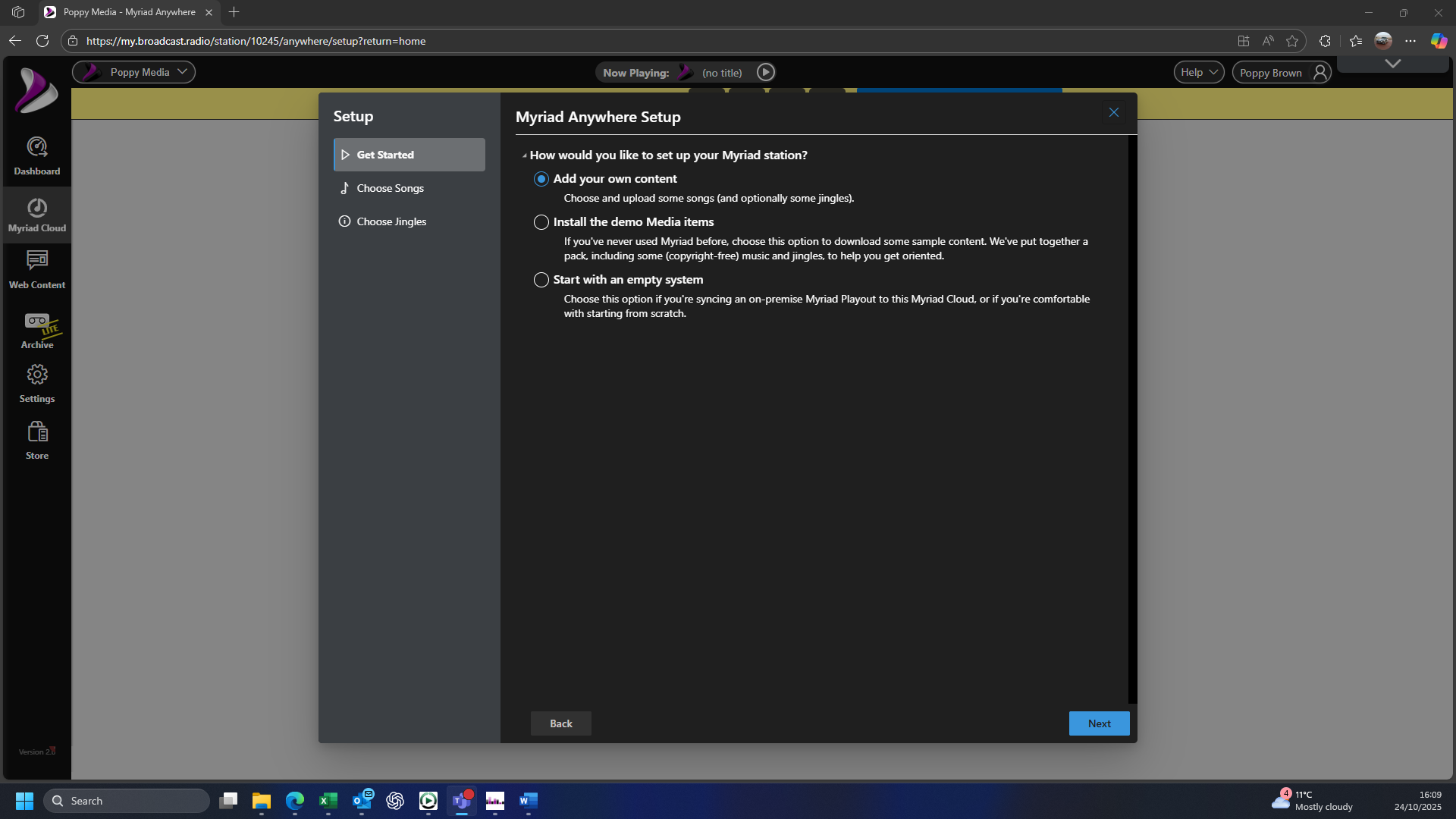The width and height of the screenshot is (1456, 819).
Task: Click the setup dialog vertical scrollbar
Action: (1131, 419)
